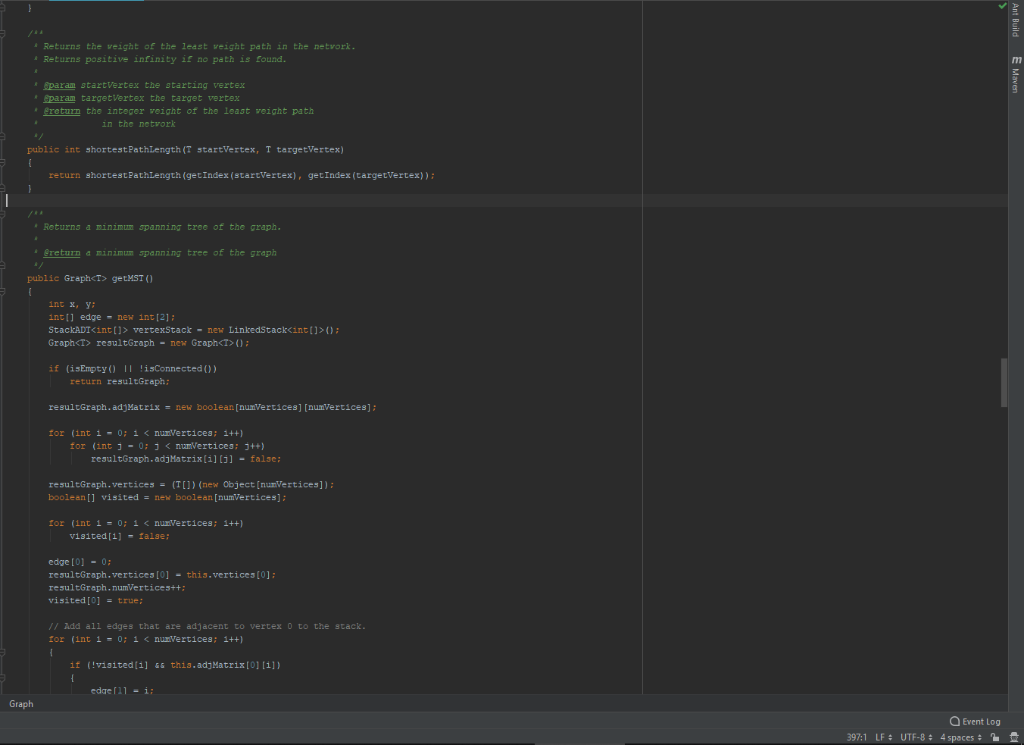Open the Graph tool window tab
This screenshot has width=1024, height=745.
pos(21,704)
